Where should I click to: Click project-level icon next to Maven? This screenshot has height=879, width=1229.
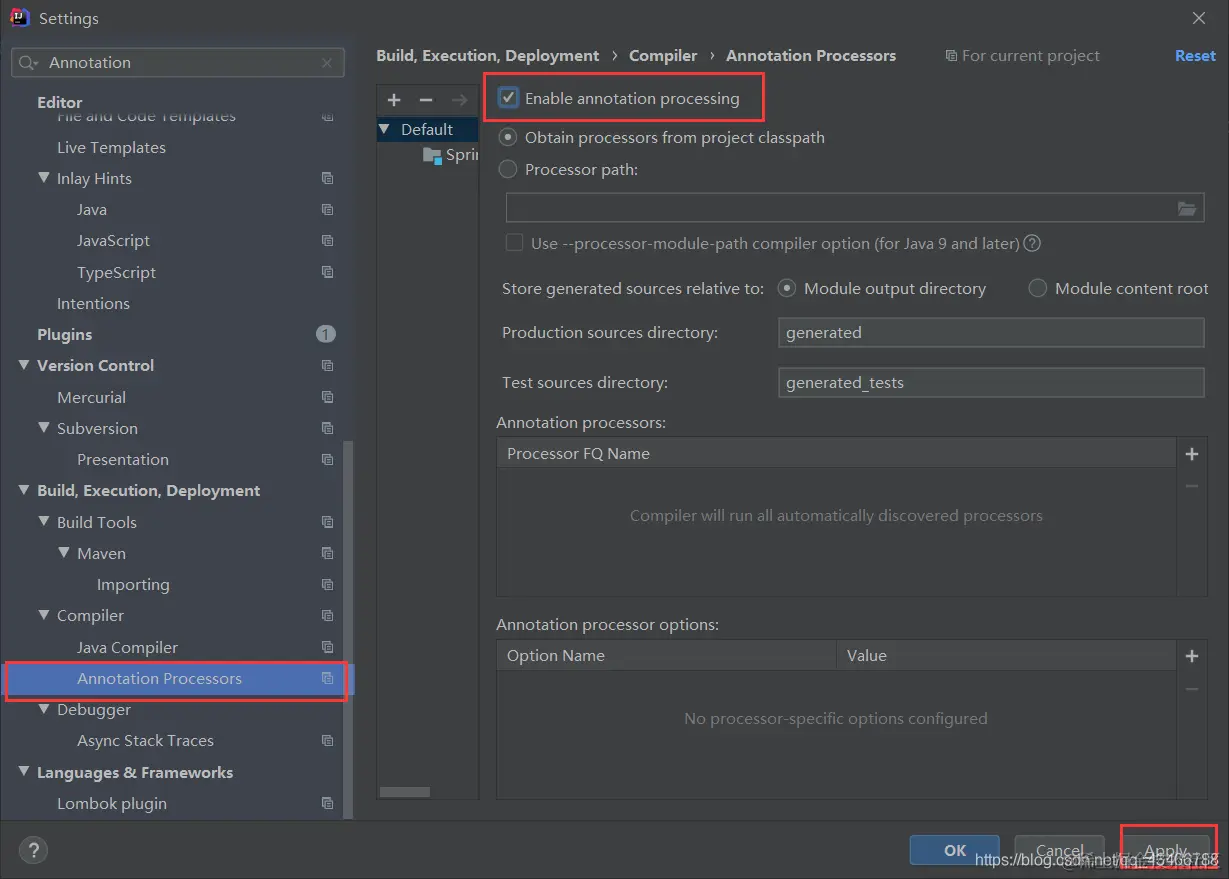327,553
